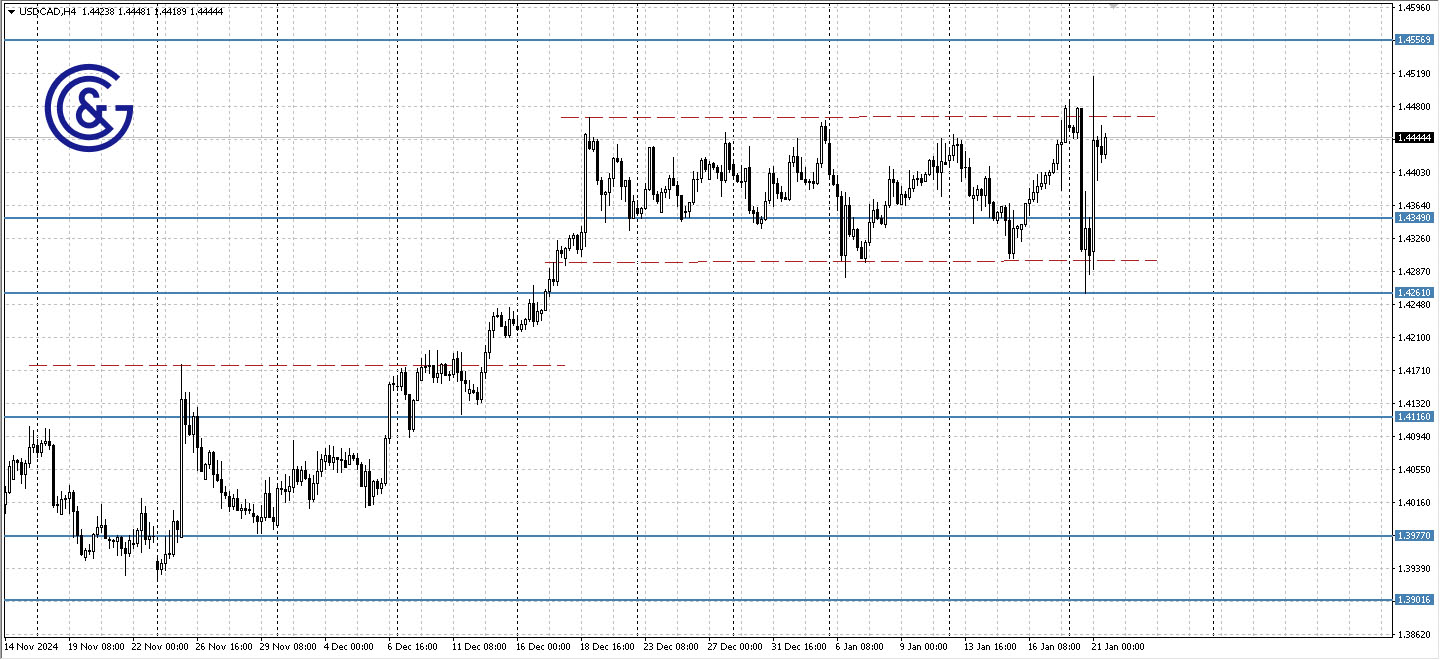1440x660 pixels.
Task: Click the 21 Jan 00:00 timestamp label
Action: [x=1119, y=647]
